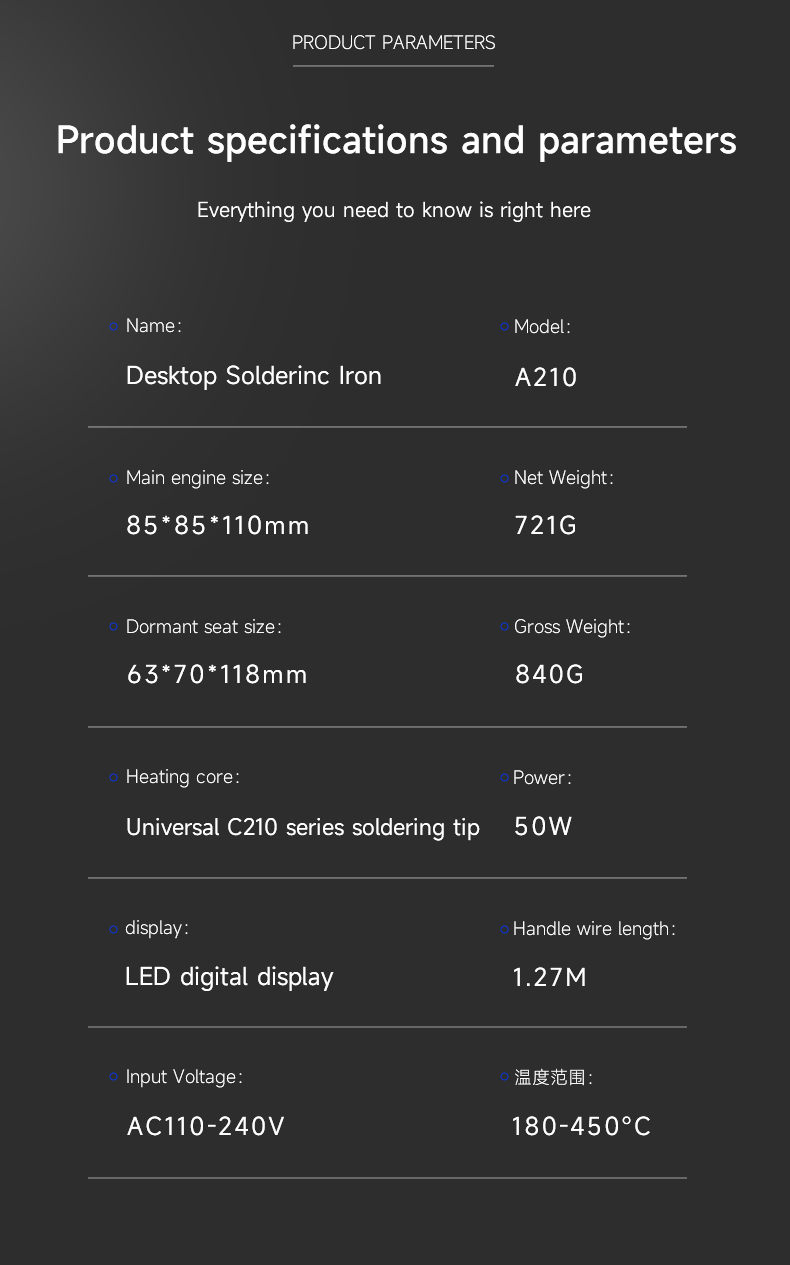Select the A210 model value
The width and height of the screenshot is (790, 1265).
(x=546, y=377)
